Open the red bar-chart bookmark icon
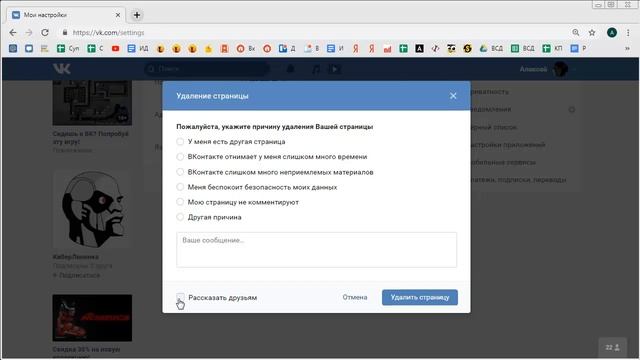 387,49
